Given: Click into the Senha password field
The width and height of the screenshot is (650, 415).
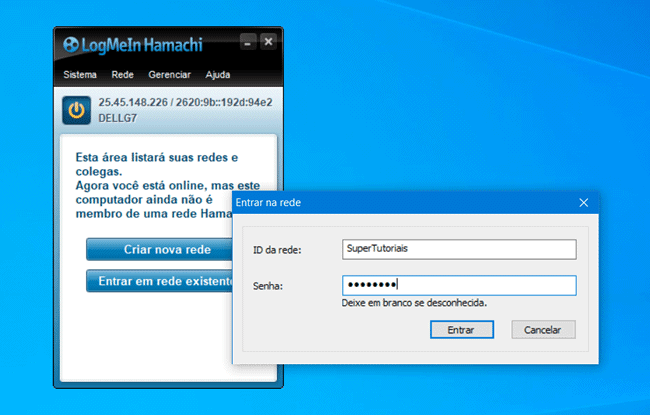Looking at the screenshot, I should click(458, 286).
